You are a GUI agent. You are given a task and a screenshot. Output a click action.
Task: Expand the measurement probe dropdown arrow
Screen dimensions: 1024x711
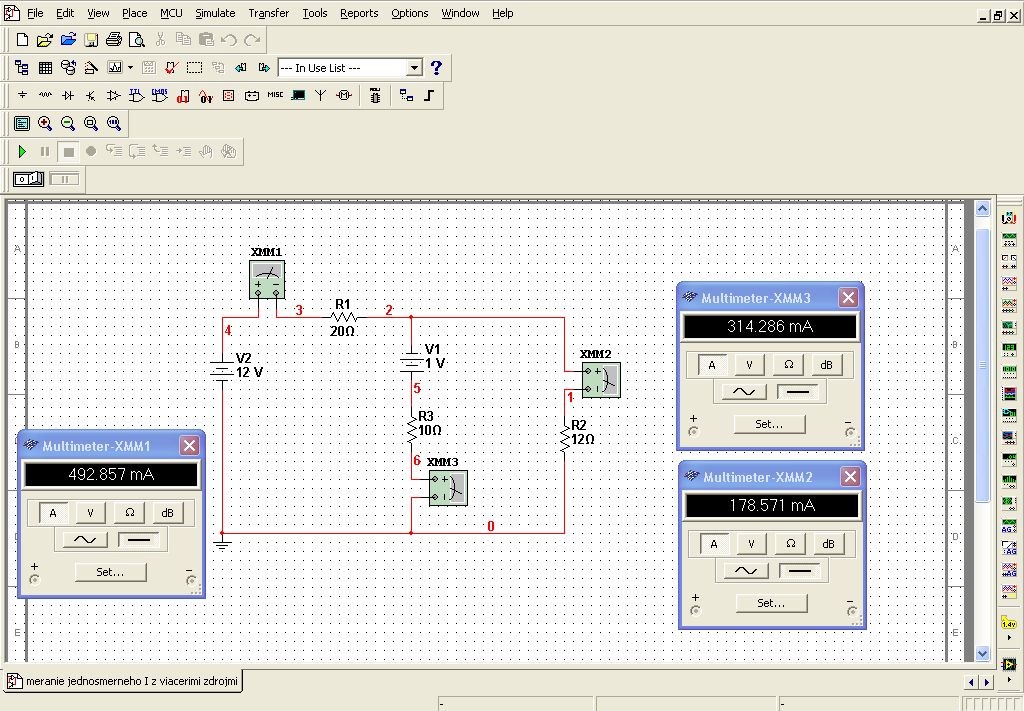[x=1009, y=637]
